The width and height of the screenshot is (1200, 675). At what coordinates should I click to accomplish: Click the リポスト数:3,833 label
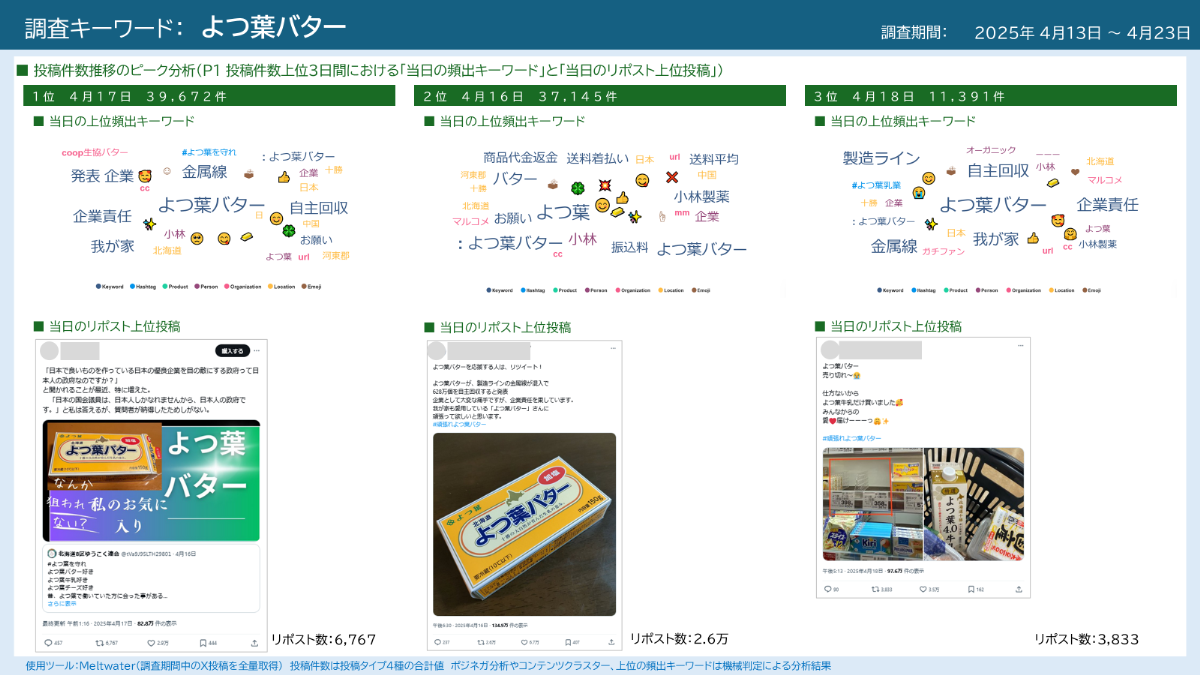1087,639
